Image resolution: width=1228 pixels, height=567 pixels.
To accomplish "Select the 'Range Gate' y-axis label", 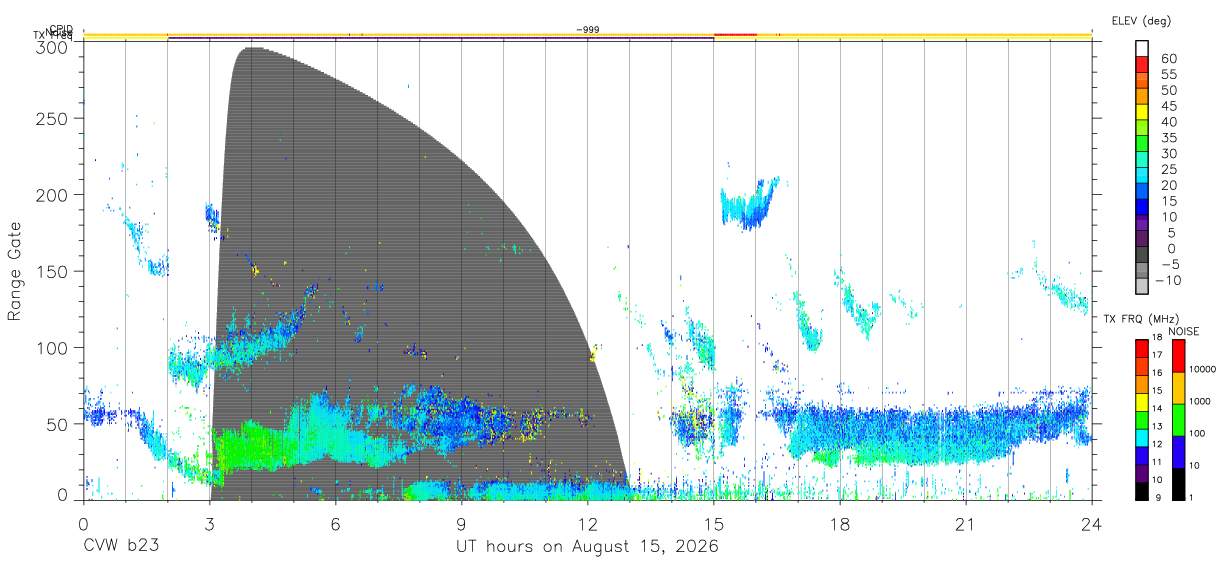I will [15, 270].
